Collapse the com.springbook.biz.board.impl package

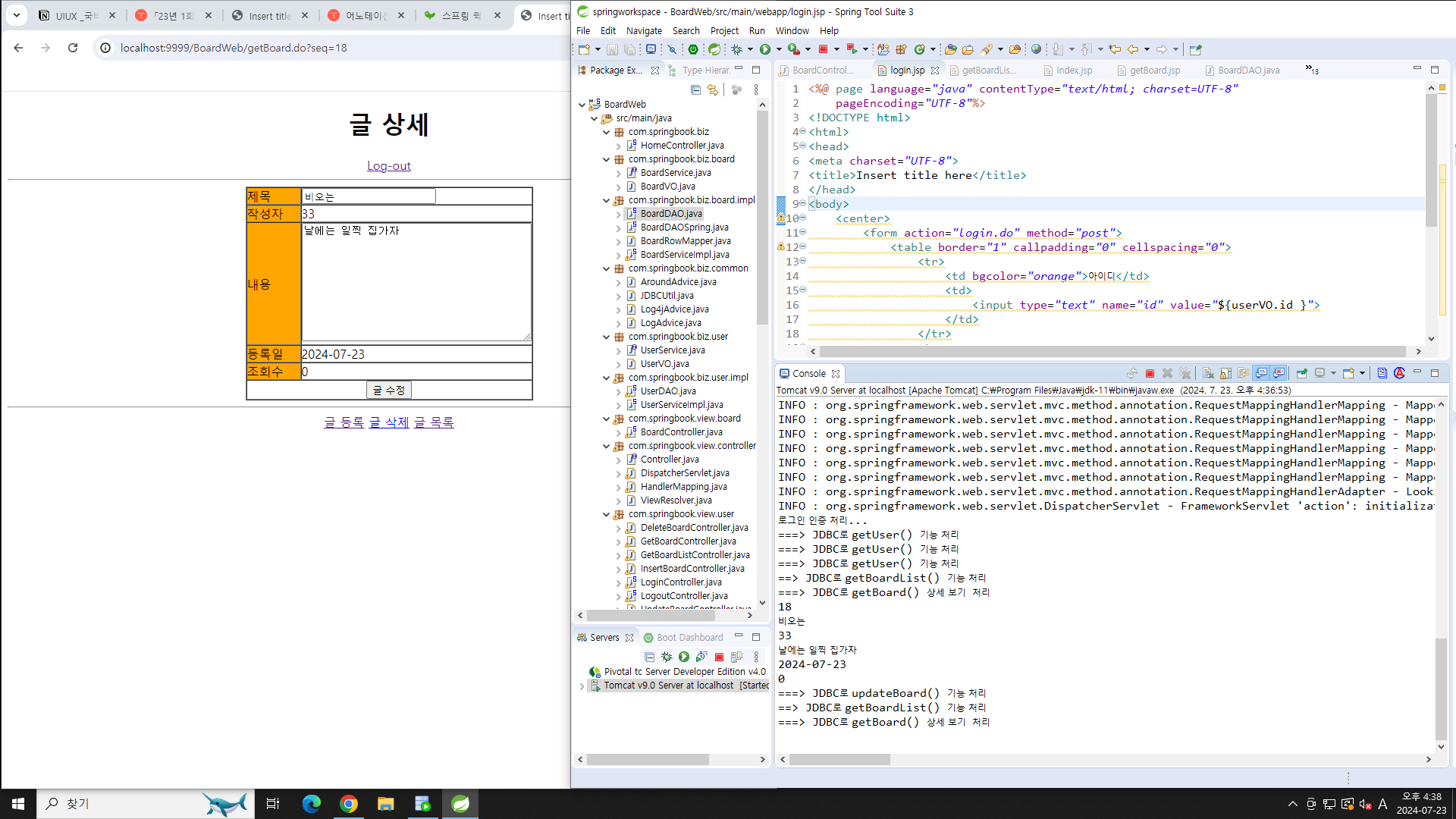click(x=606, y=200)
